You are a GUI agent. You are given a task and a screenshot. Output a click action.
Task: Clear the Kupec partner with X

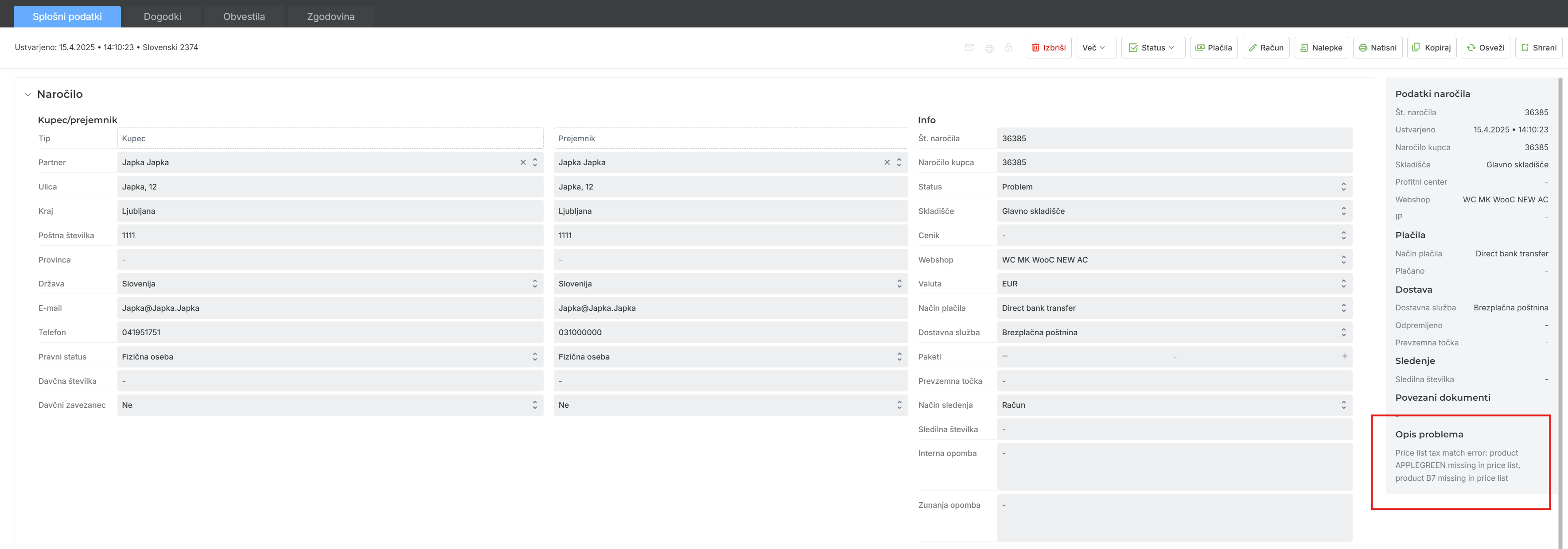point(523,162)
